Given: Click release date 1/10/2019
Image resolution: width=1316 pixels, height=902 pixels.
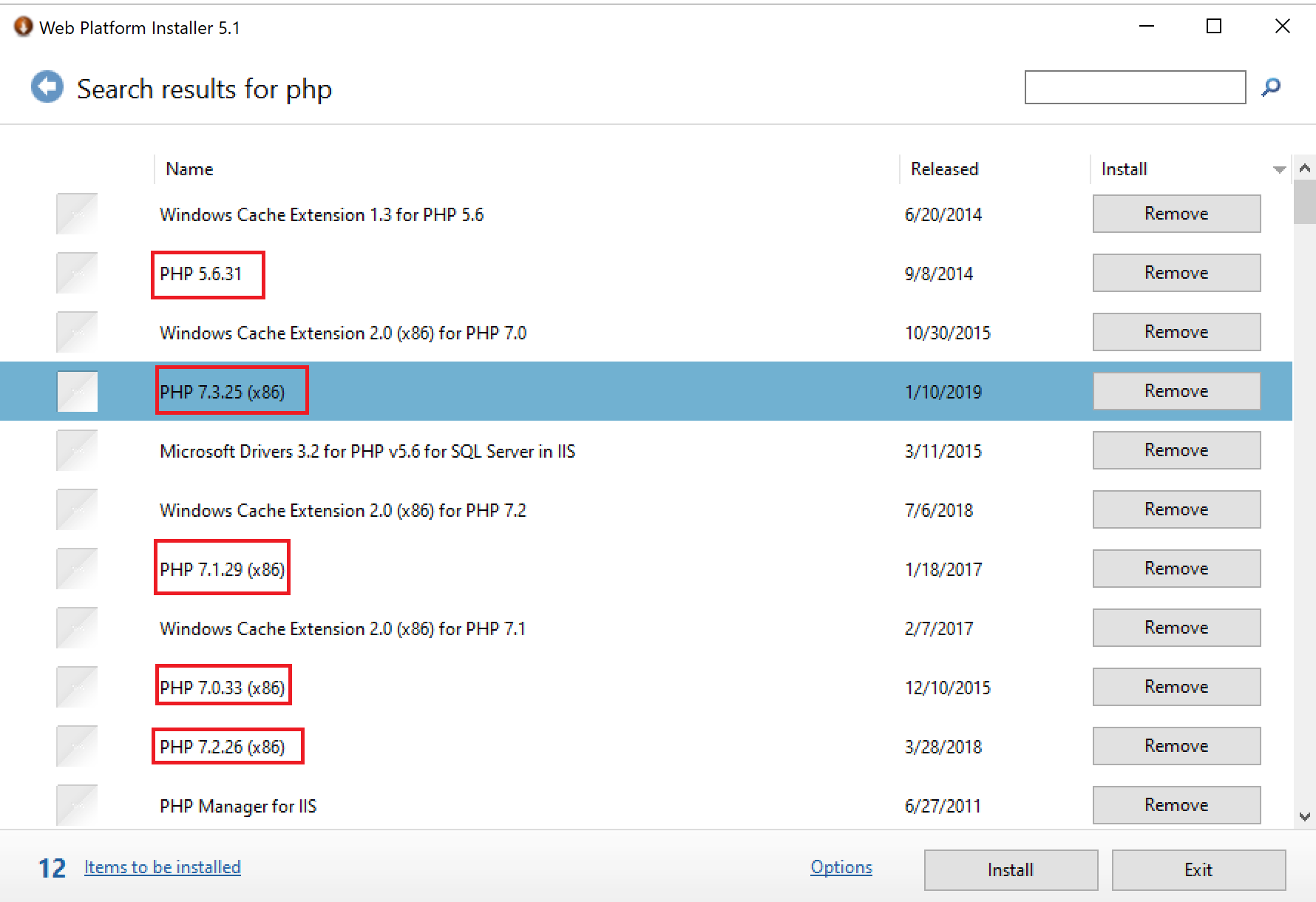Looking at the screenshot, I should [943, 392].
